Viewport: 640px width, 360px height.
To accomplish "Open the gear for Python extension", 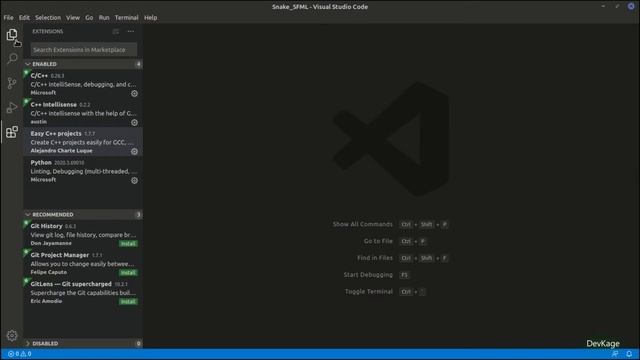I will click(x=134, y=180).
